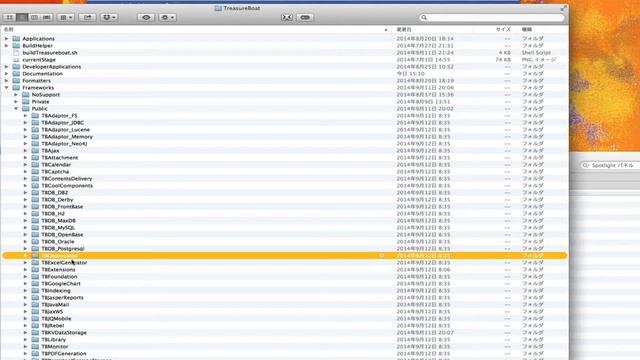Expand the TBAjax folder
This screenshot has width=640, height=360.
coord(25,151)
